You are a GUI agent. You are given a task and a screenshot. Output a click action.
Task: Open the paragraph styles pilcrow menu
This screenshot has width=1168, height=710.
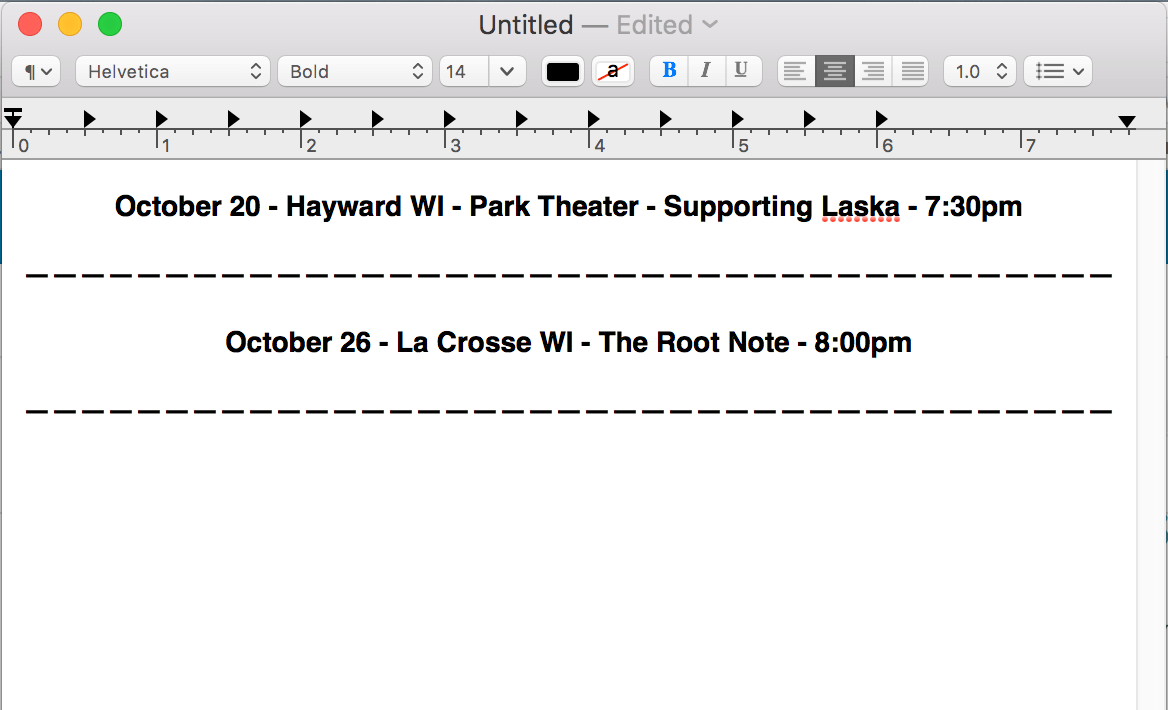(x=37, y=71)
